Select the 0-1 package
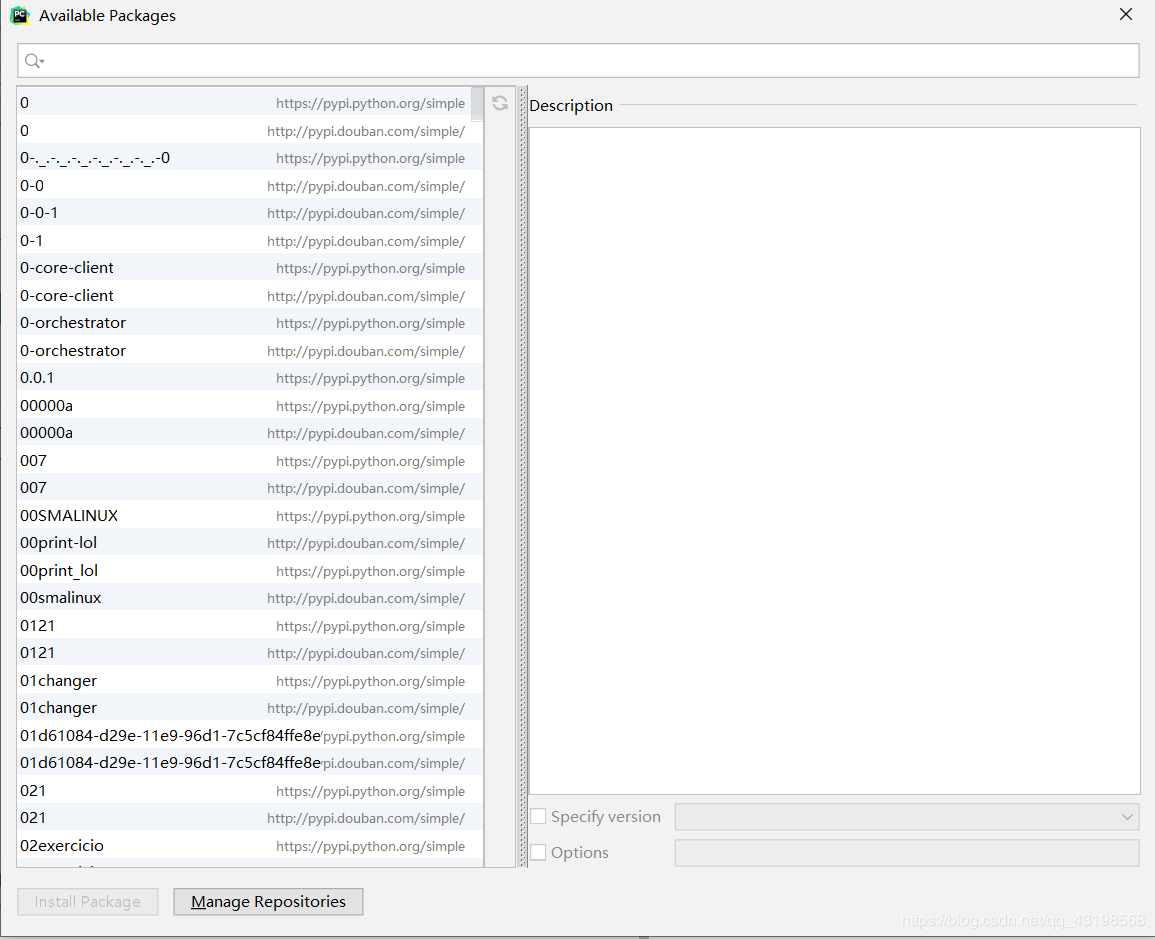The height and width of the screenshot is (939, 1155). [x=250, y=241]
